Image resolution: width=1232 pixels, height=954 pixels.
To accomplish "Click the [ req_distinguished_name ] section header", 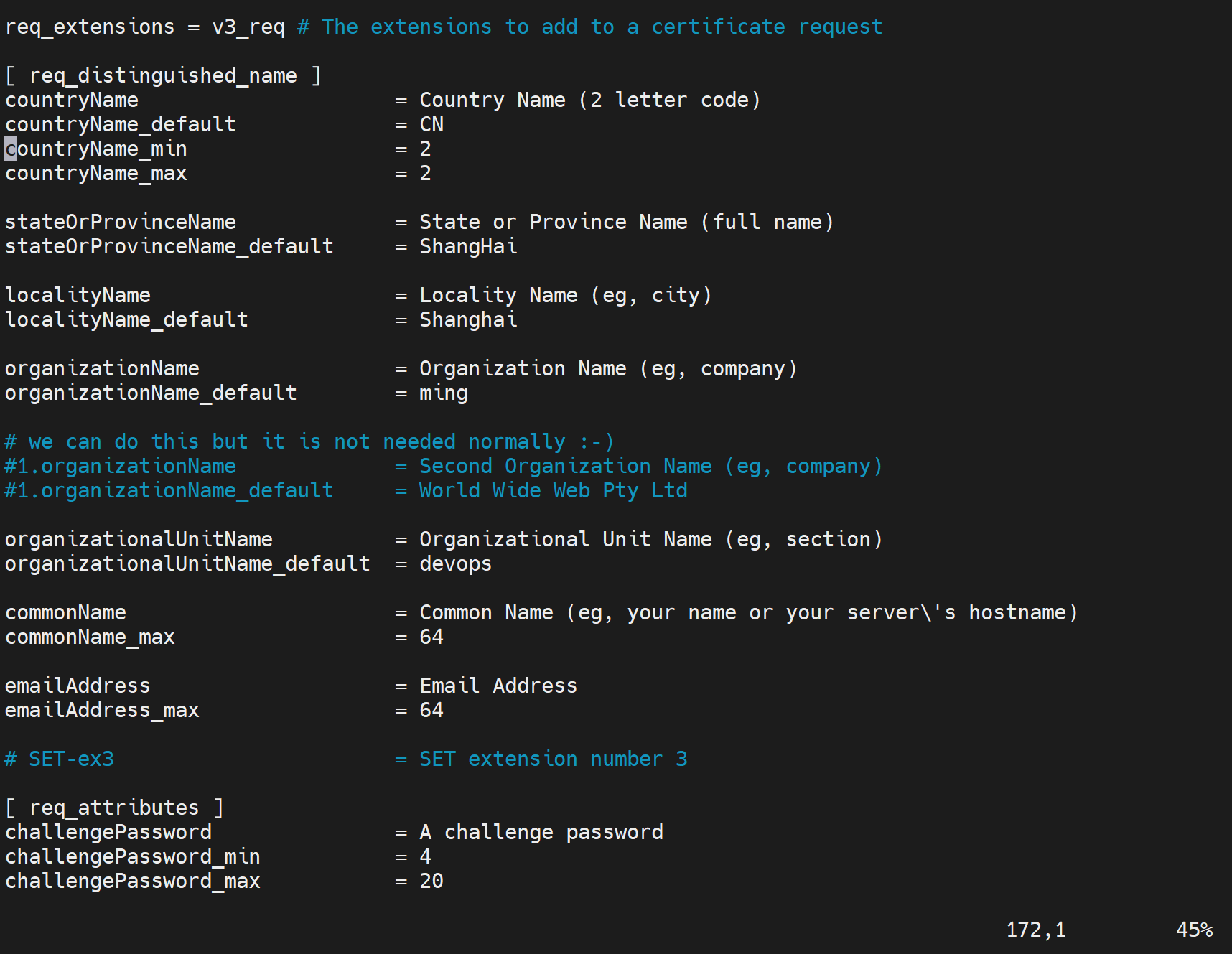I will click(163, 75).
